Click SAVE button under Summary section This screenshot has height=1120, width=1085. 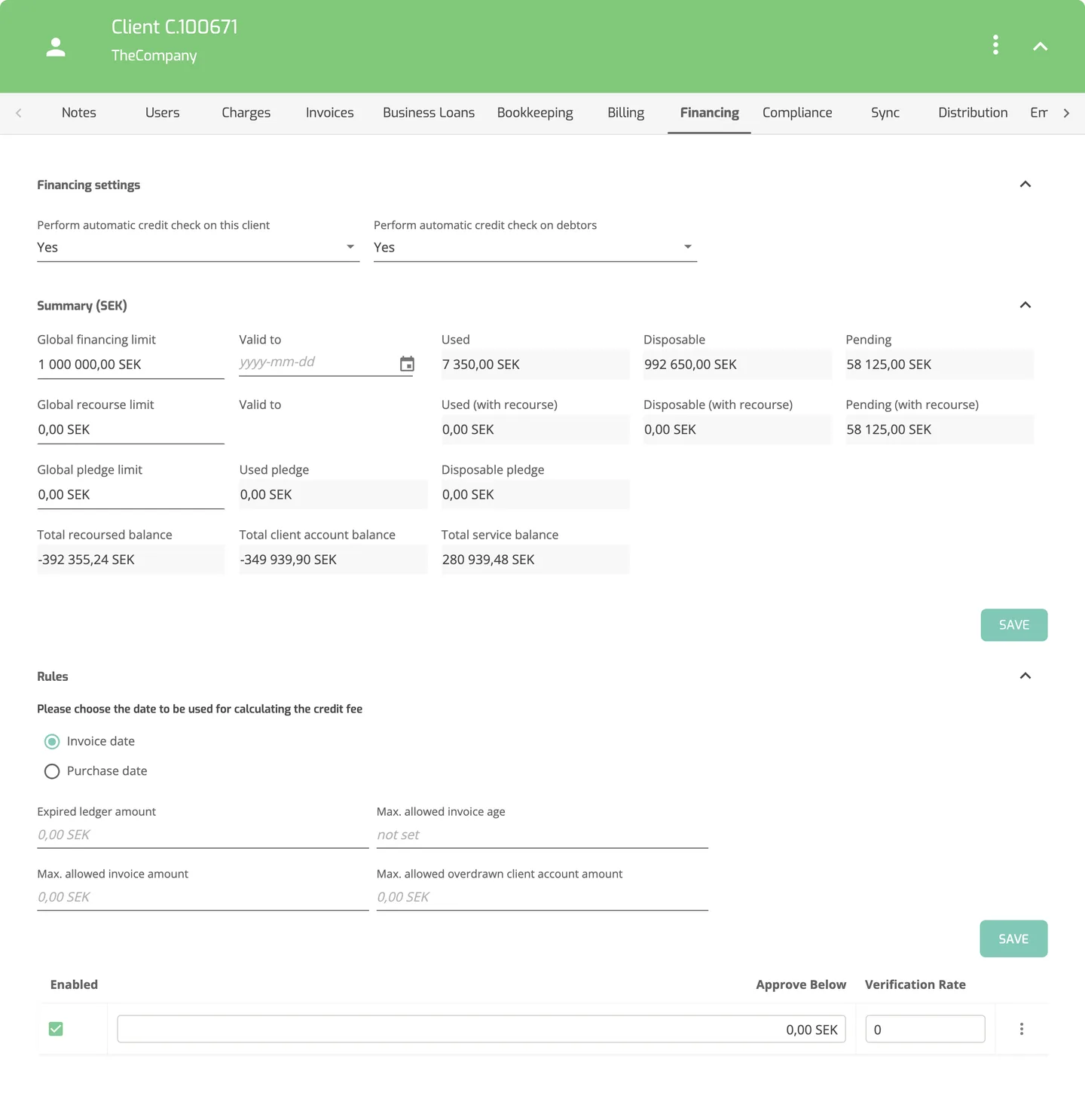point(1014,625)
